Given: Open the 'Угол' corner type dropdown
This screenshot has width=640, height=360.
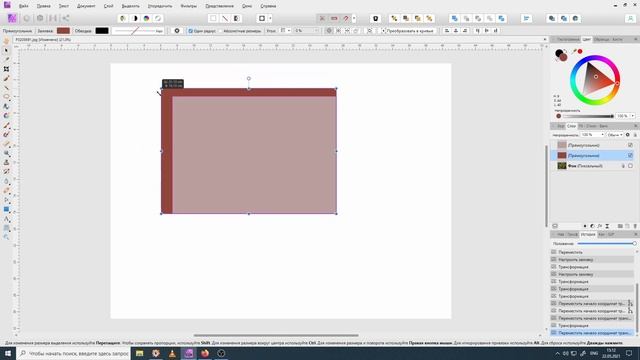Looking at the screenshot, I should pos(285,31).
